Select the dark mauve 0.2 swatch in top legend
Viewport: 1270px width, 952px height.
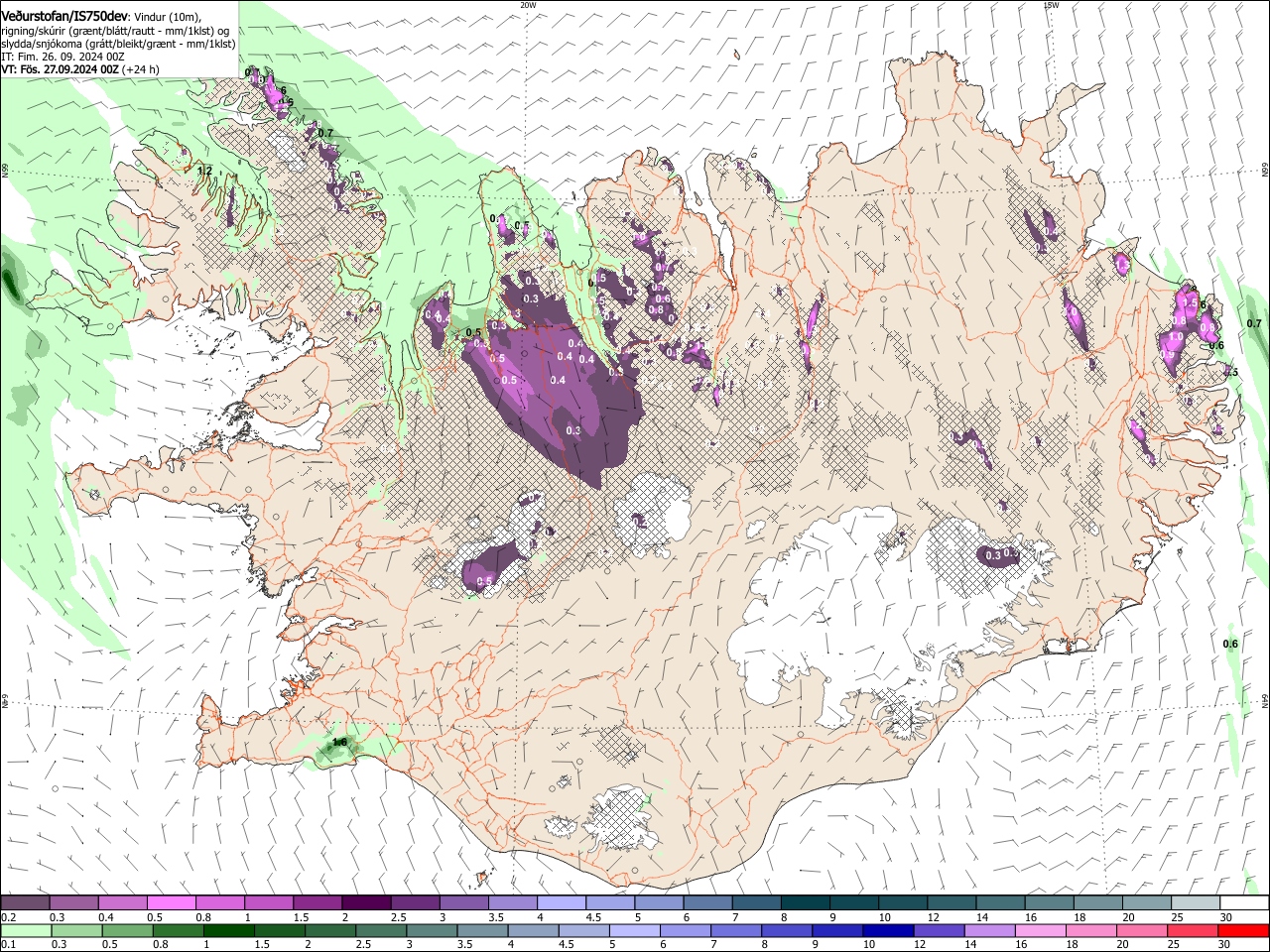coord(25,903)
